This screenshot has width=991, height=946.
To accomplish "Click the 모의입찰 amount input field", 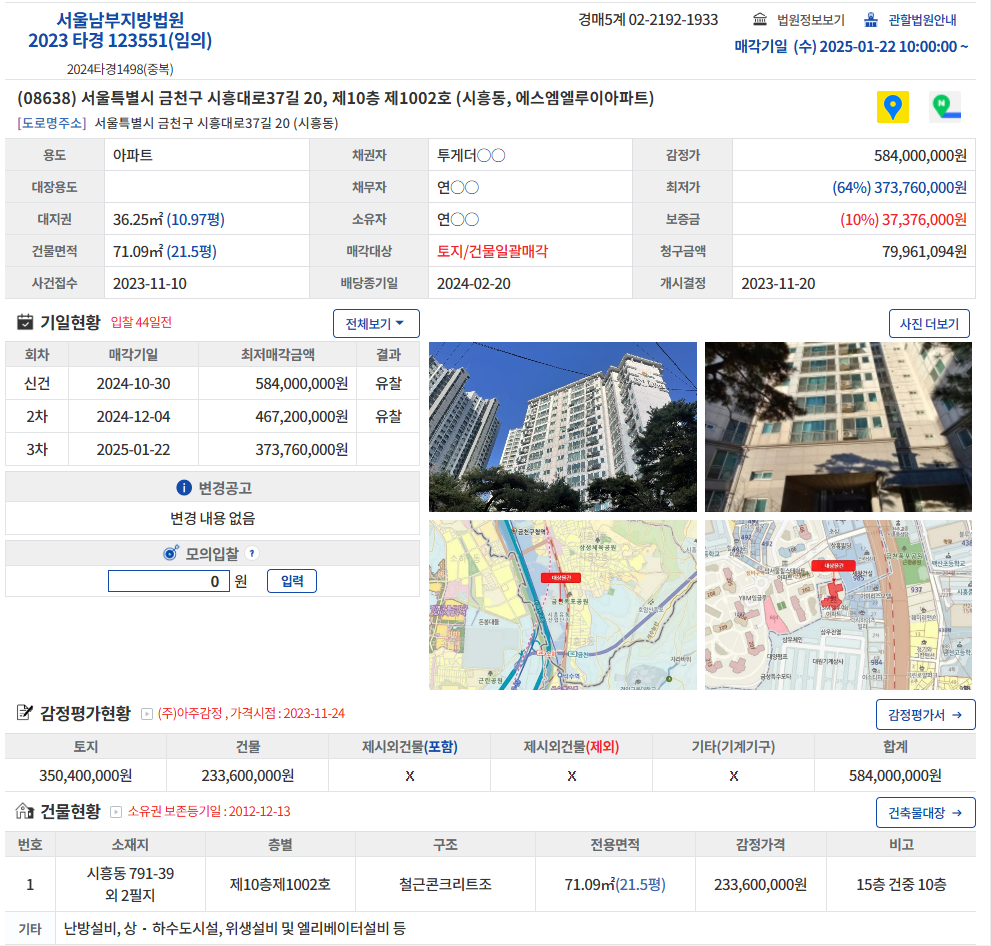I will click(169, 581).
